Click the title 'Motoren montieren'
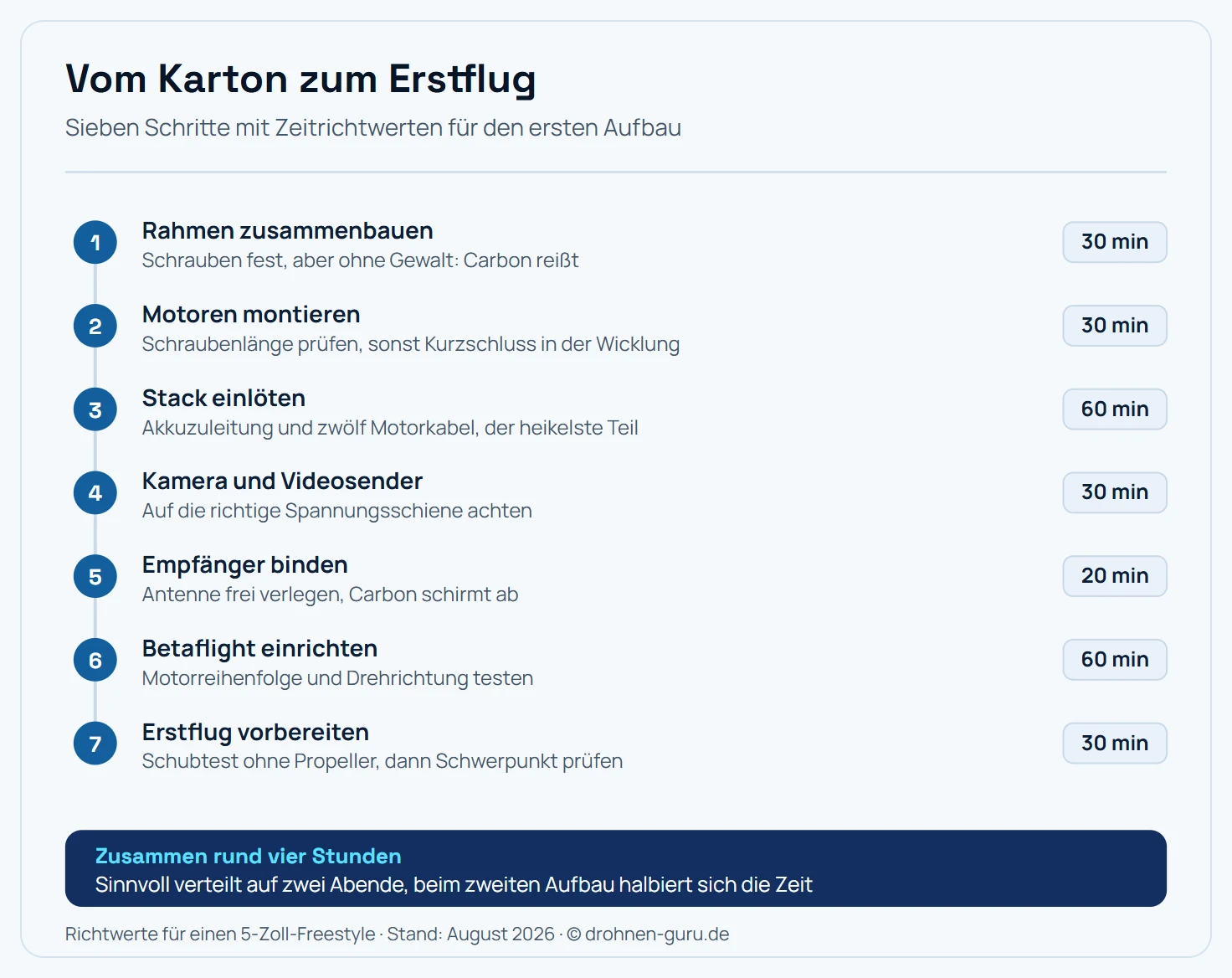1232x978 pixels. 251,314
